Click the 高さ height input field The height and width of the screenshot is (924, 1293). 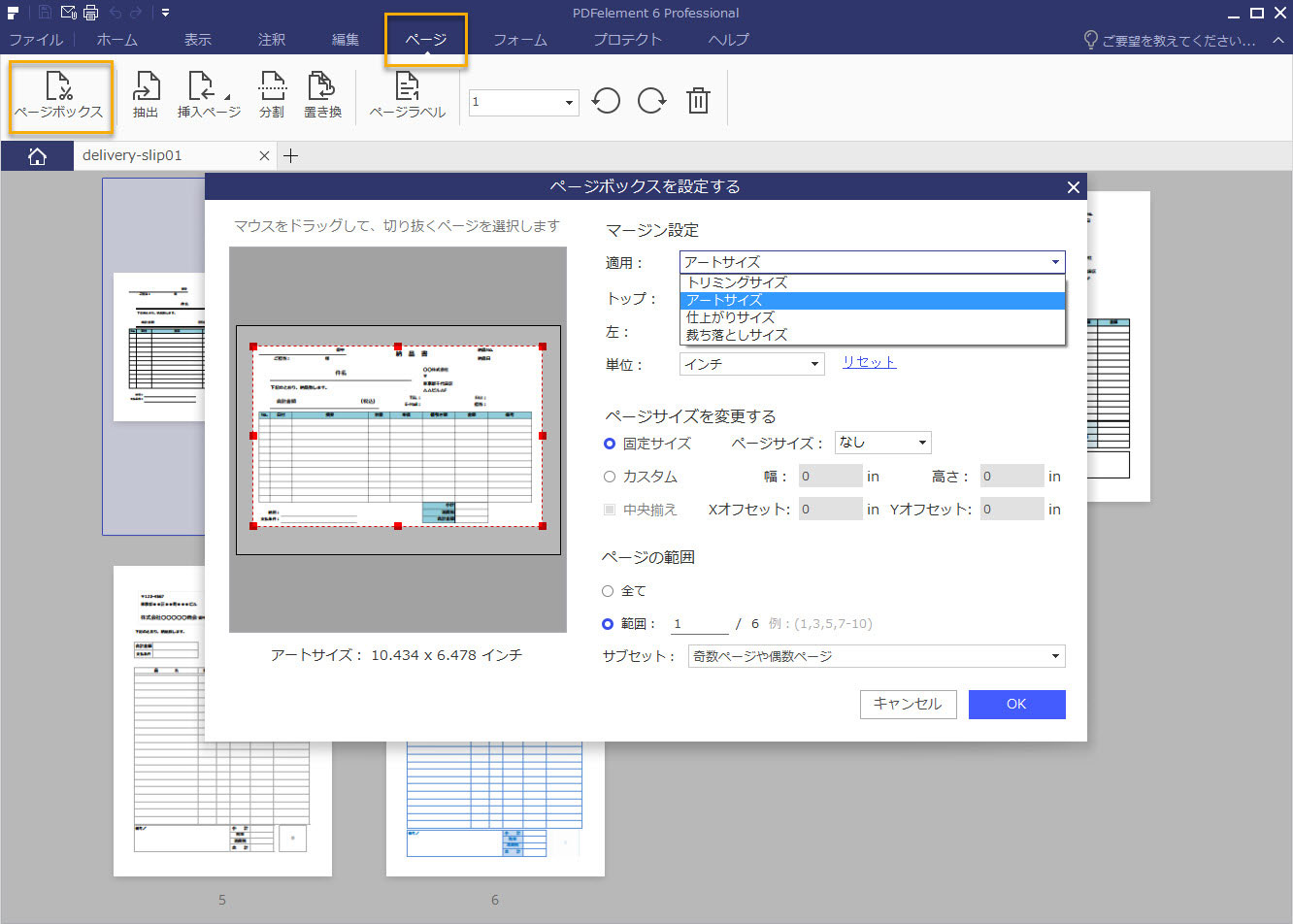pyautogui.click(x=1011, y=477)
